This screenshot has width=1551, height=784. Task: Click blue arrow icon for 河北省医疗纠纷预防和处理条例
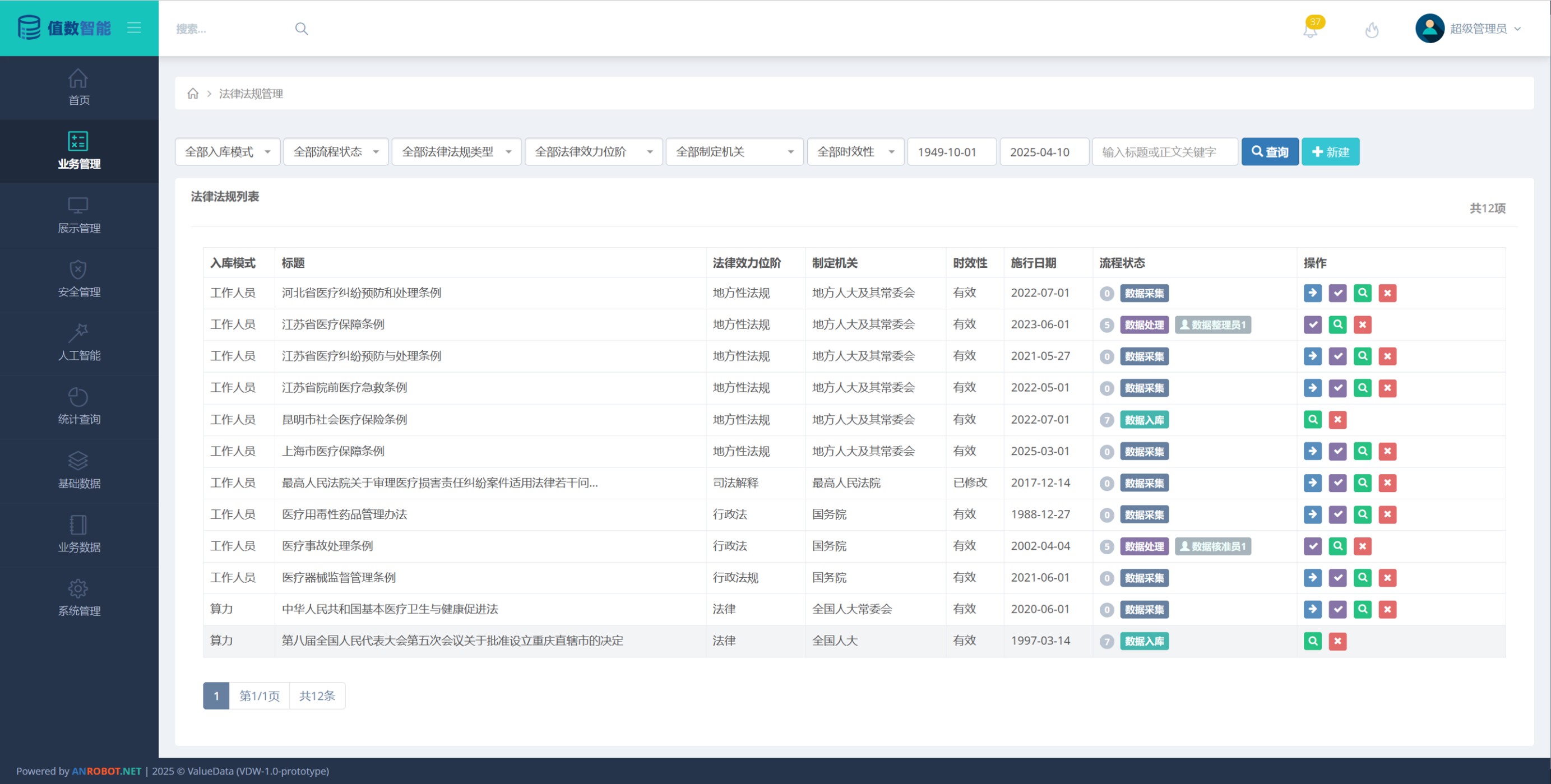pos(1313,293)
